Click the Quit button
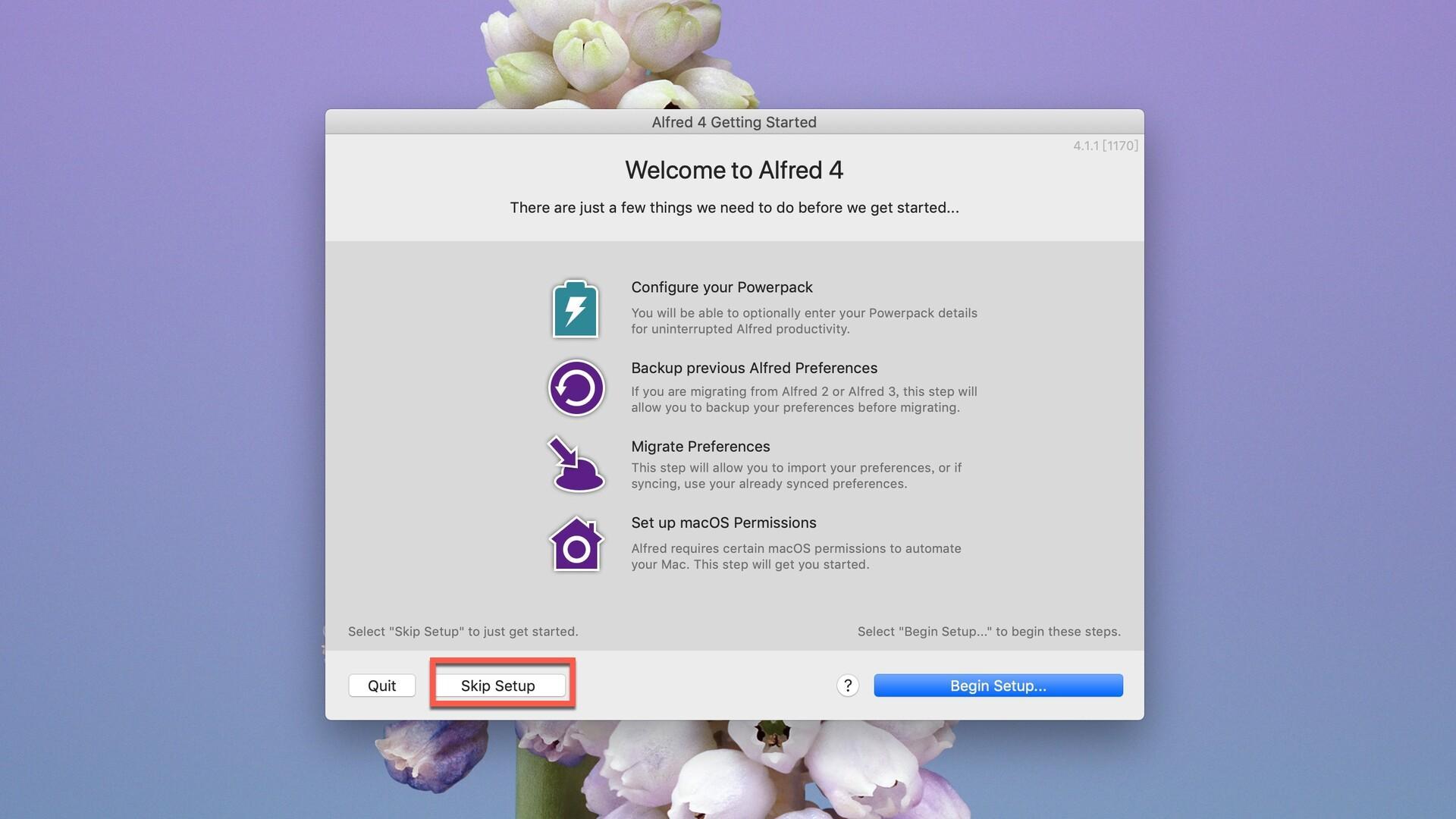This screenshot has height=819, width=1456. click(381, 686)
